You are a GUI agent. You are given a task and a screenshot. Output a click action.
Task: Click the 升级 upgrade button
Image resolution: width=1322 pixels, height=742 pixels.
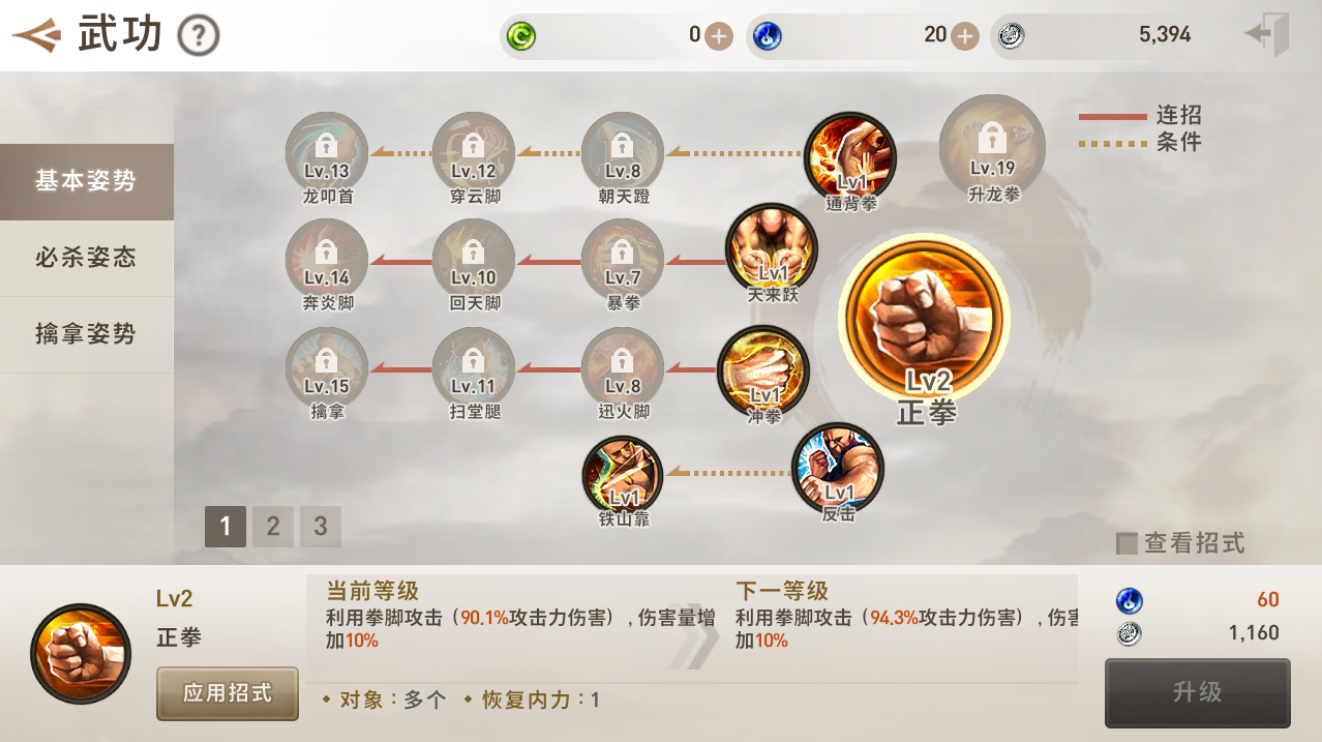[1197, 692]
